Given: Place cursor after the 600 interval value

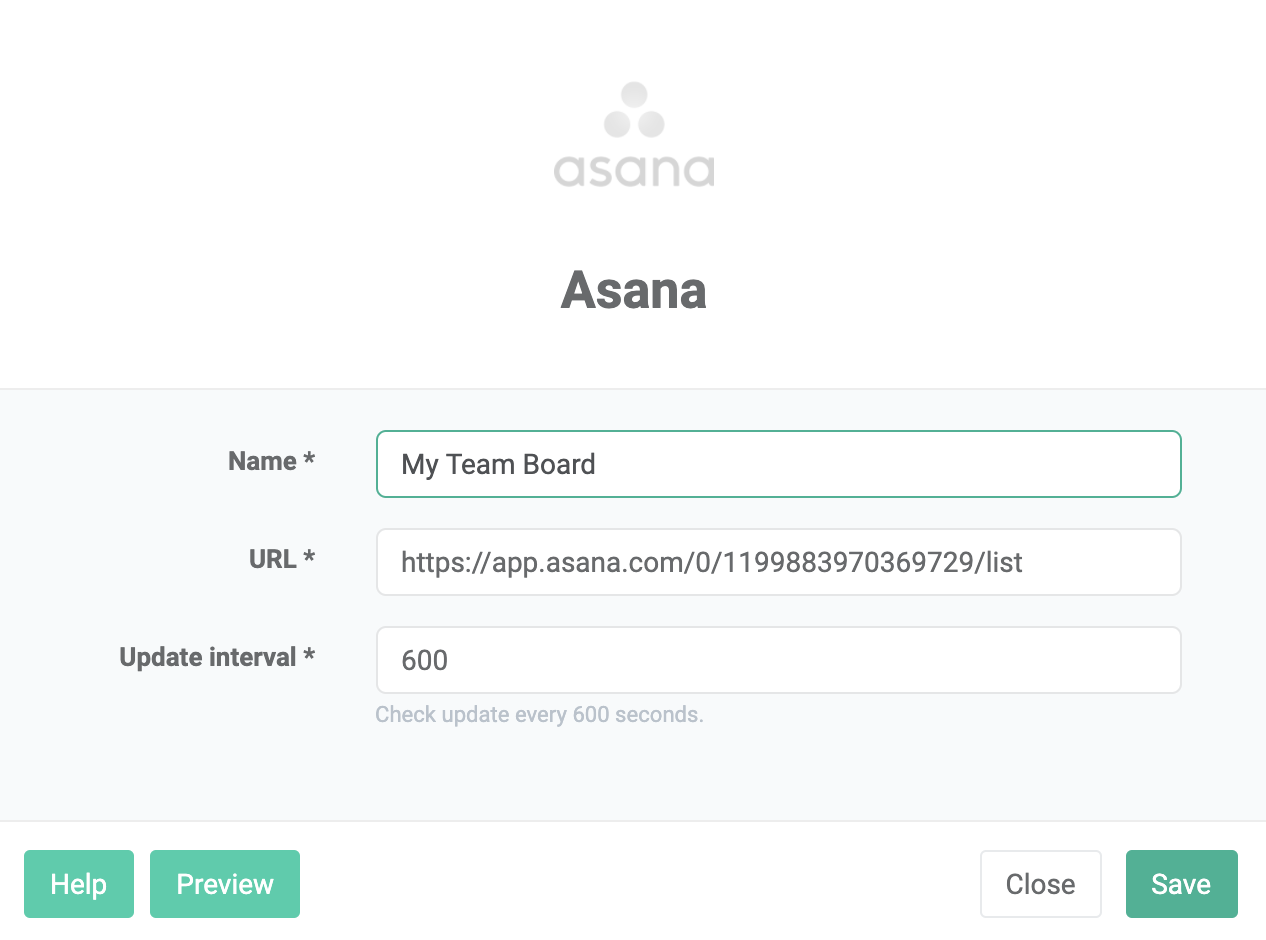Looking at the screenshot, I should pos(450,660).
